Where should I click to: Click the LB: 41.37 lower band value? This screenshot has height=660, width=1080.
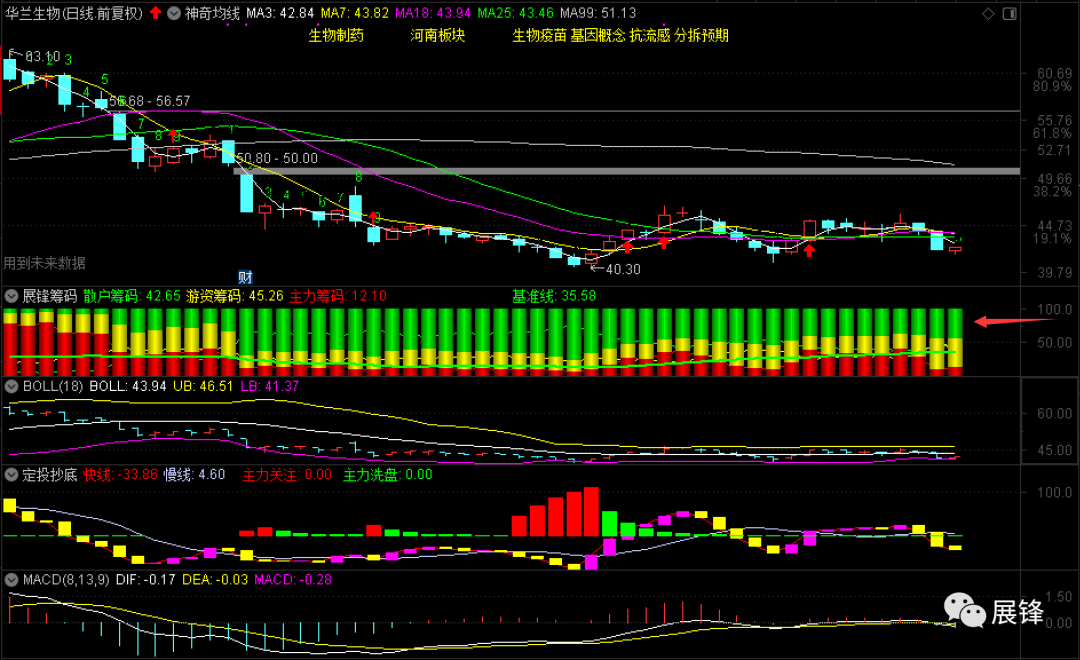269,386
